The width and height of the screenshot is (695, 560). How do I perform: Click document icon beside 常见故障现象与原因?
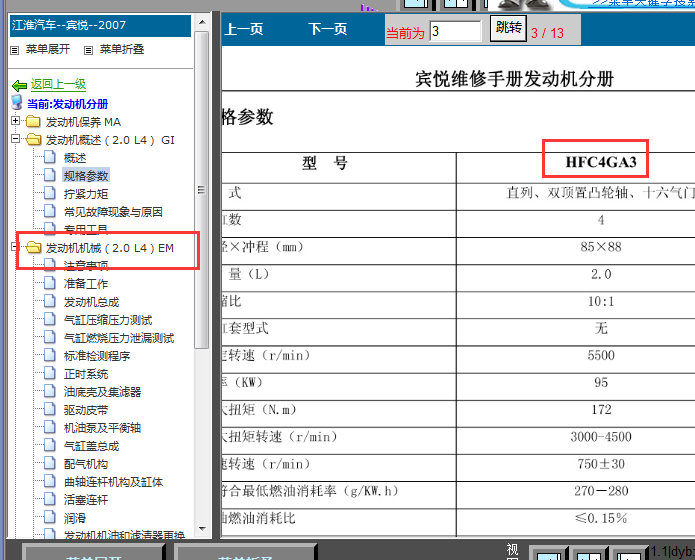(x=50, y=211)
